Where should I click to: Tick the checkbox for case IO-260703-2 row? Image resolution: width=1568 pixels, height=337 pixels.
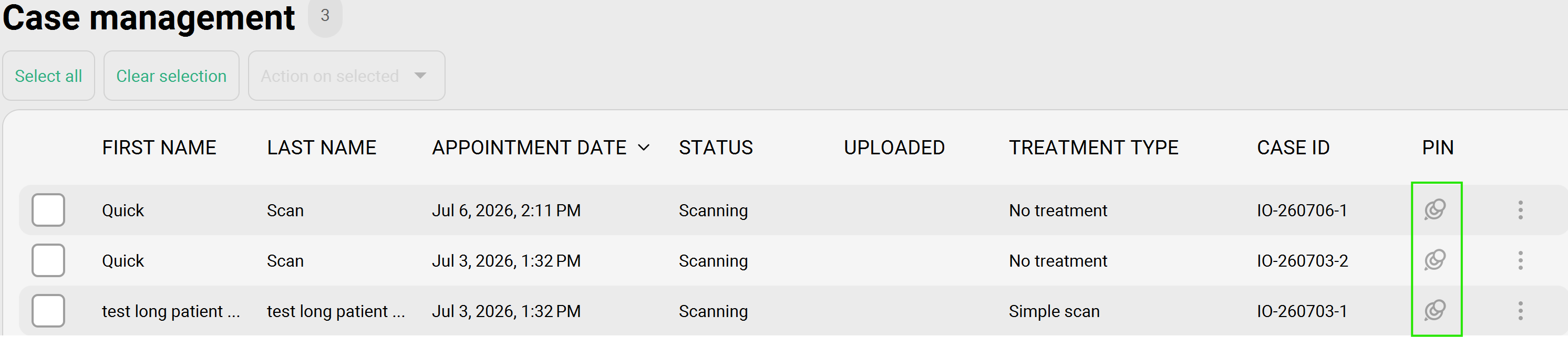pos(48,261)
